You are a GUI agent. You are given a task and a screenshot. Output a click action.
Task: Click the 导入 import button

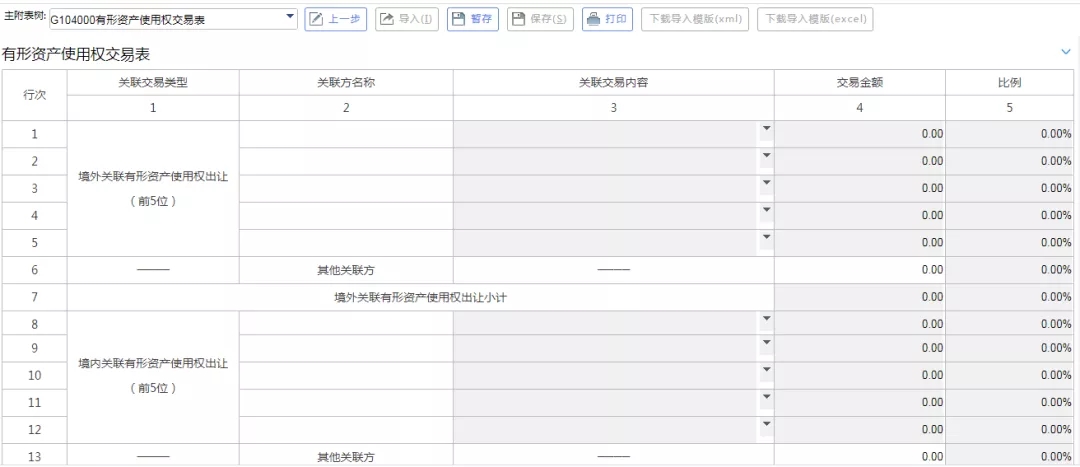[x=406, y=20]
